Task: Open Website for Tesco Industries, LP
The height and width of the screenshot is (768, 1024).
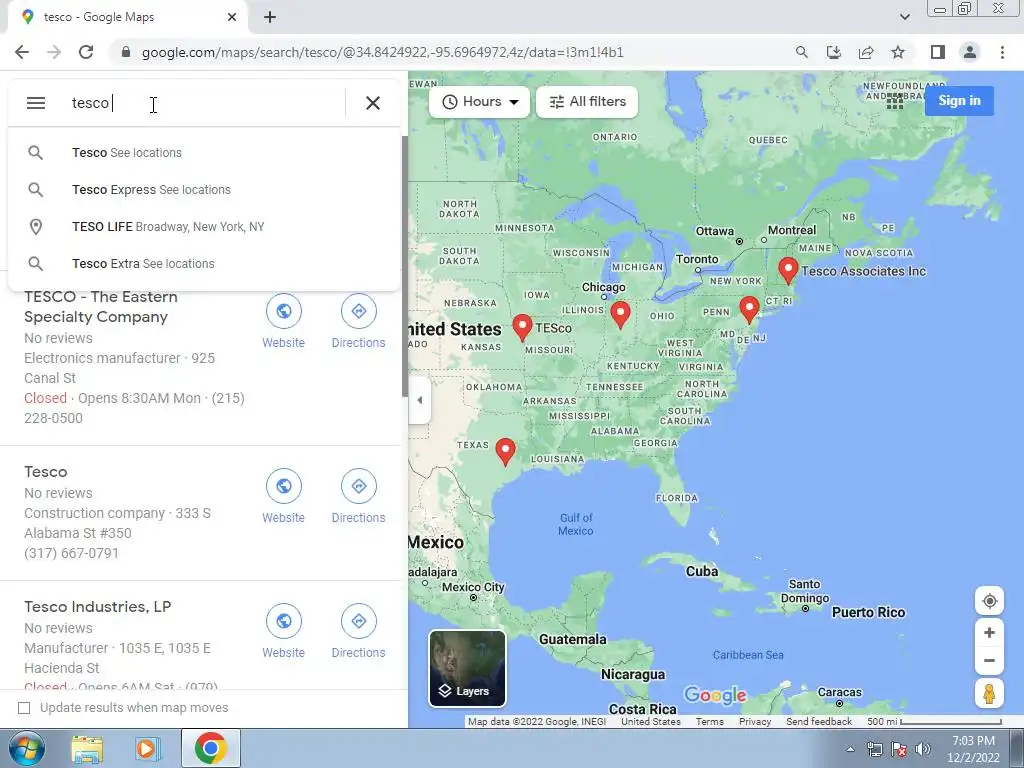Action: (283, 632)
